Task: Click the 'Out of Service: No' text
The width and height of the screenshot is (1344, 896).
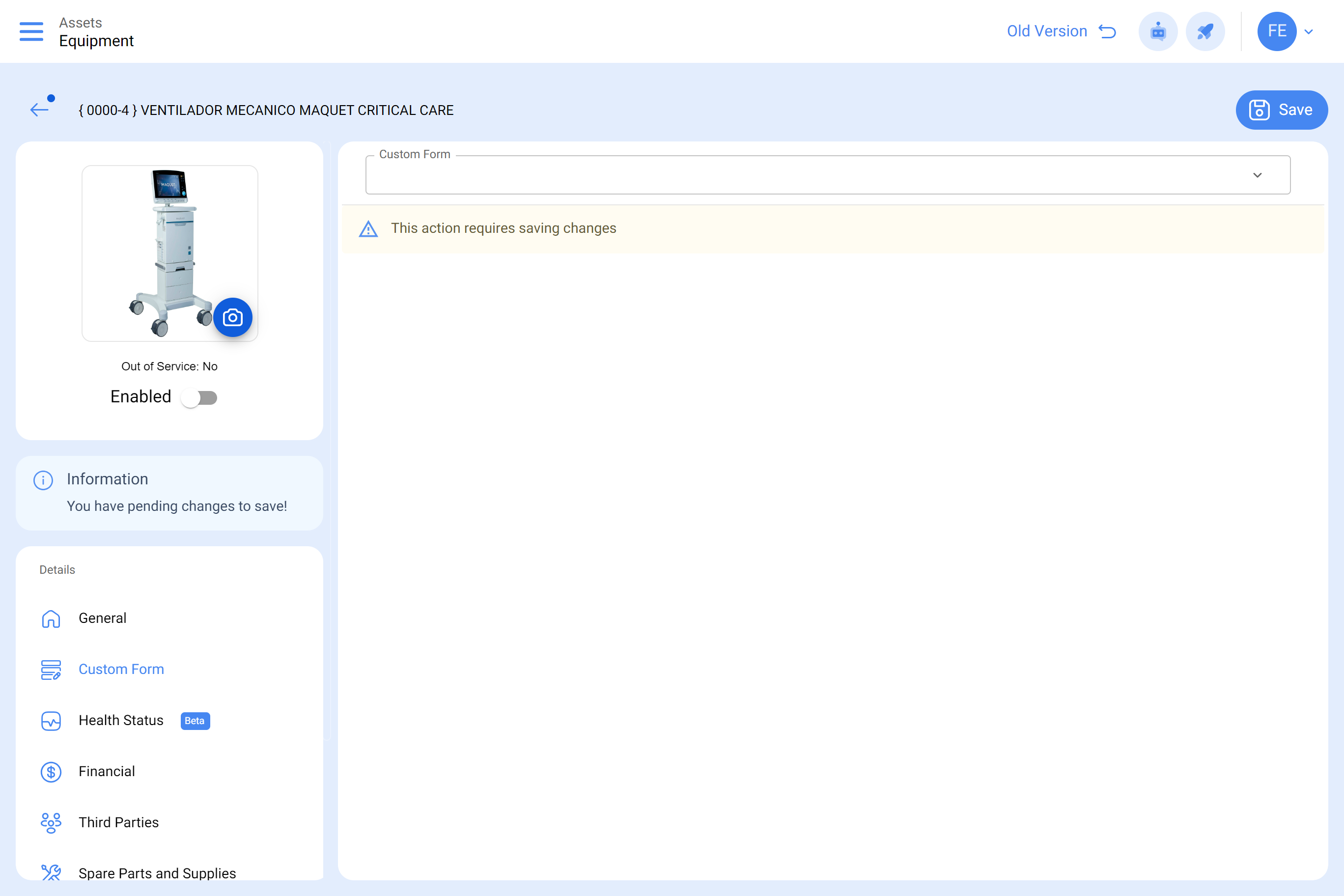Action: point(169,366)
